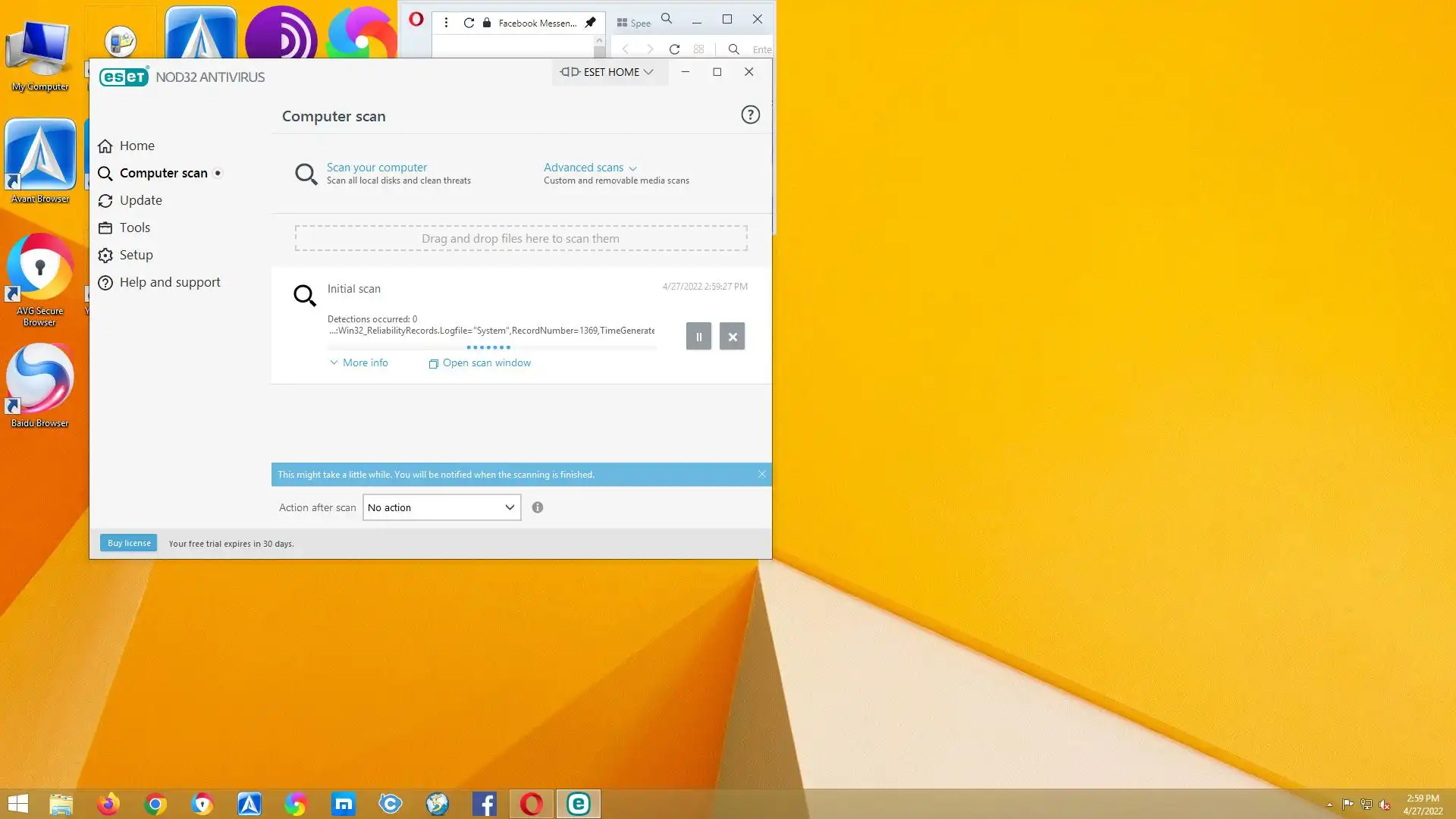Open the Setup section
Image resolution: width=1456 pixels, height=819 pixels.
pos(136,255)
